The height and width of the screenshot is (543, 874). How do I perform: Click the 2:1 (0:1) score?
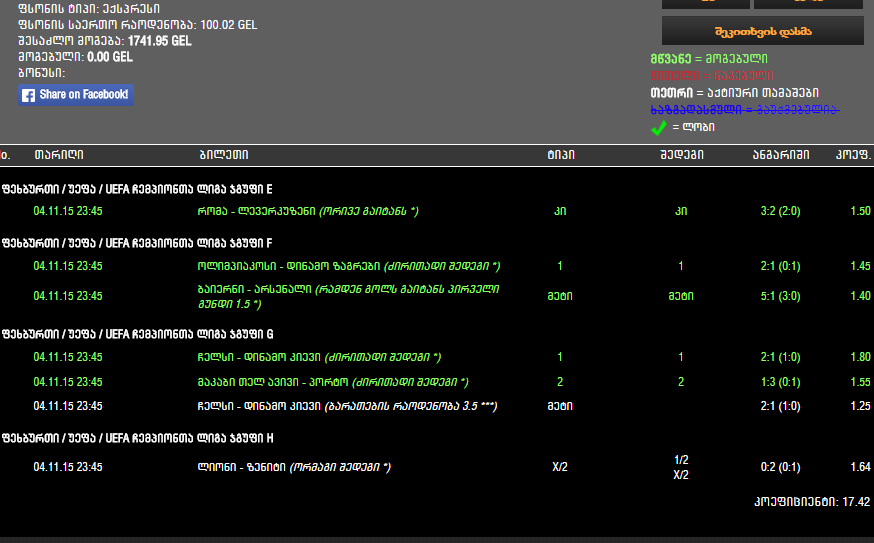coord(780,266)
